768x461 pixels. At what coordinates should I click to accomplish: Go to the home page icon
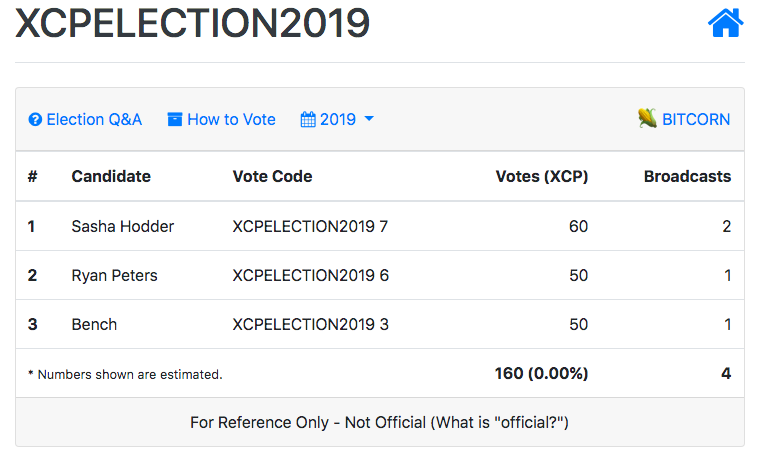(x=725, y=23)
